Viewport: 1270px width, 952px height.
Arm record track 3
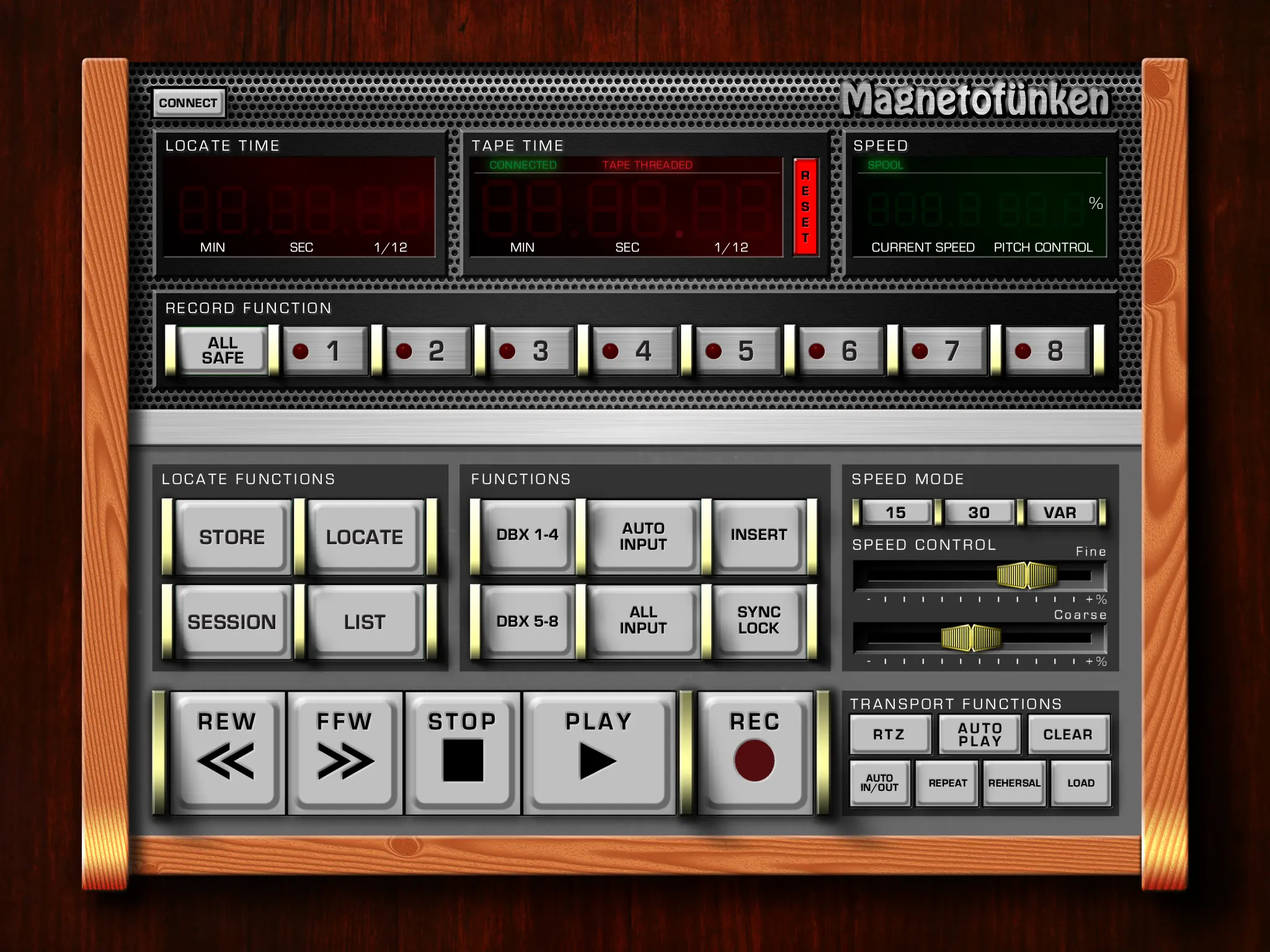click(532, 351)
